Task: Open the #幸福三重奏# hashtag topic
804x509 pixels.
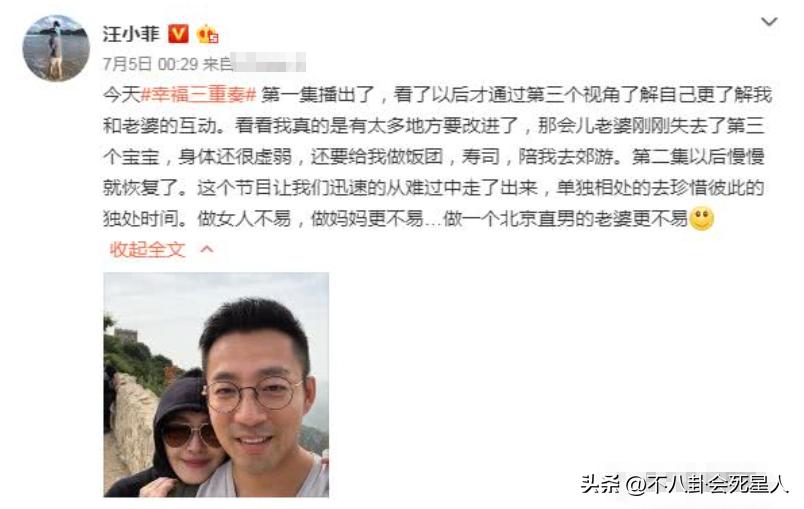Action: pos(198,95)
